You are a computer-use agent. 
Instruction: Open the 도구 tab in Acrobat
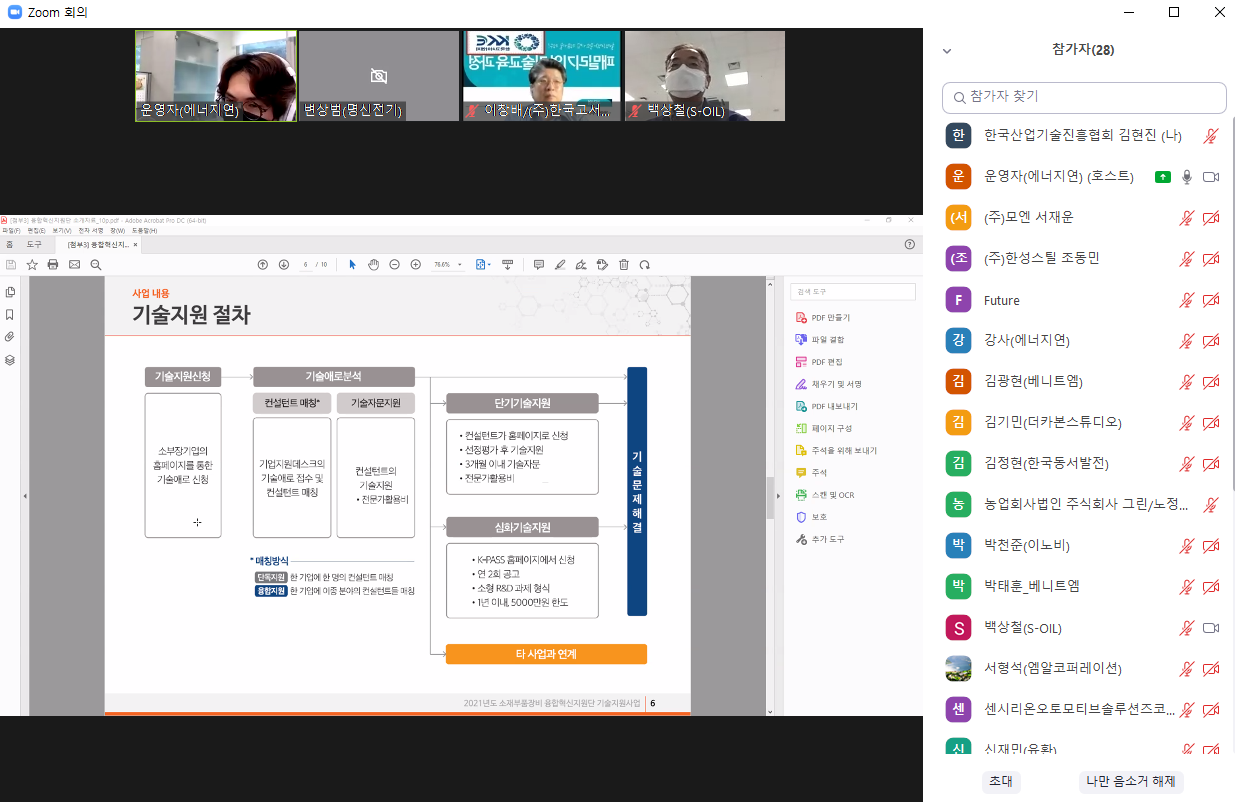tap(34, 244)
